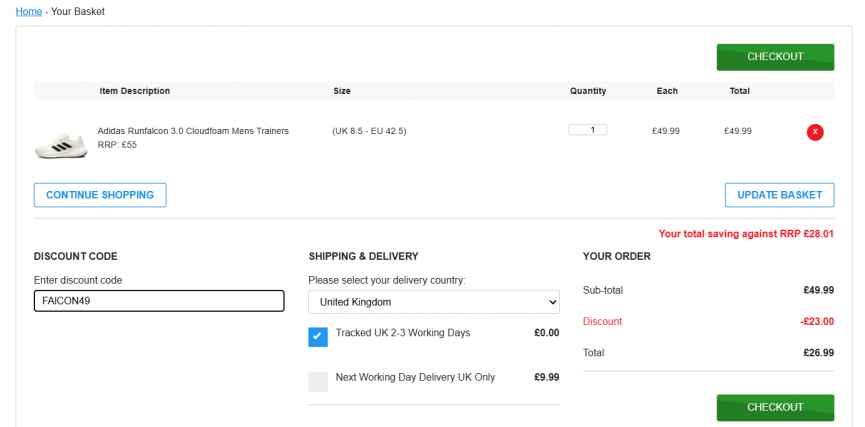Click the Item Description column header
The image size is (865, 427).
[135, 90]
